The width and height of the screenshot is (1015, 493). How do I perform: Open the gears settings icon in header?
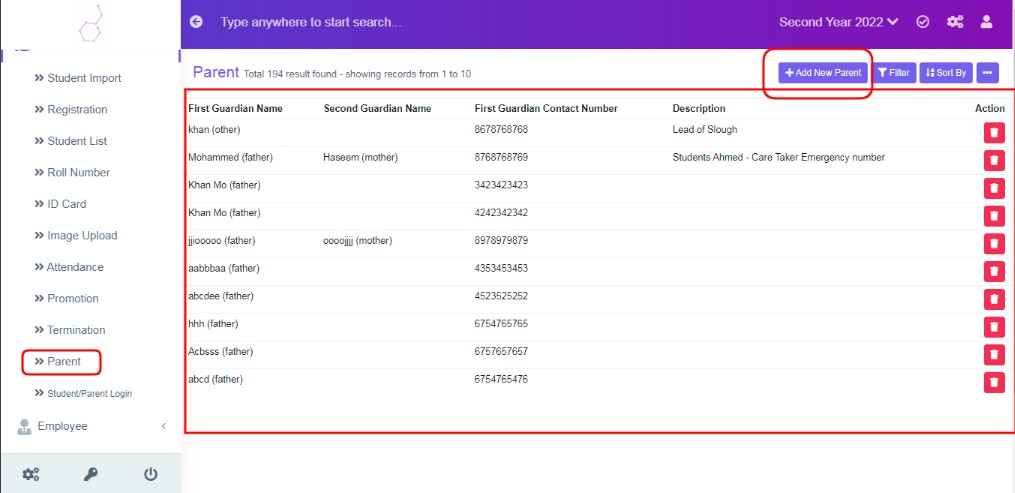point(955,22)
